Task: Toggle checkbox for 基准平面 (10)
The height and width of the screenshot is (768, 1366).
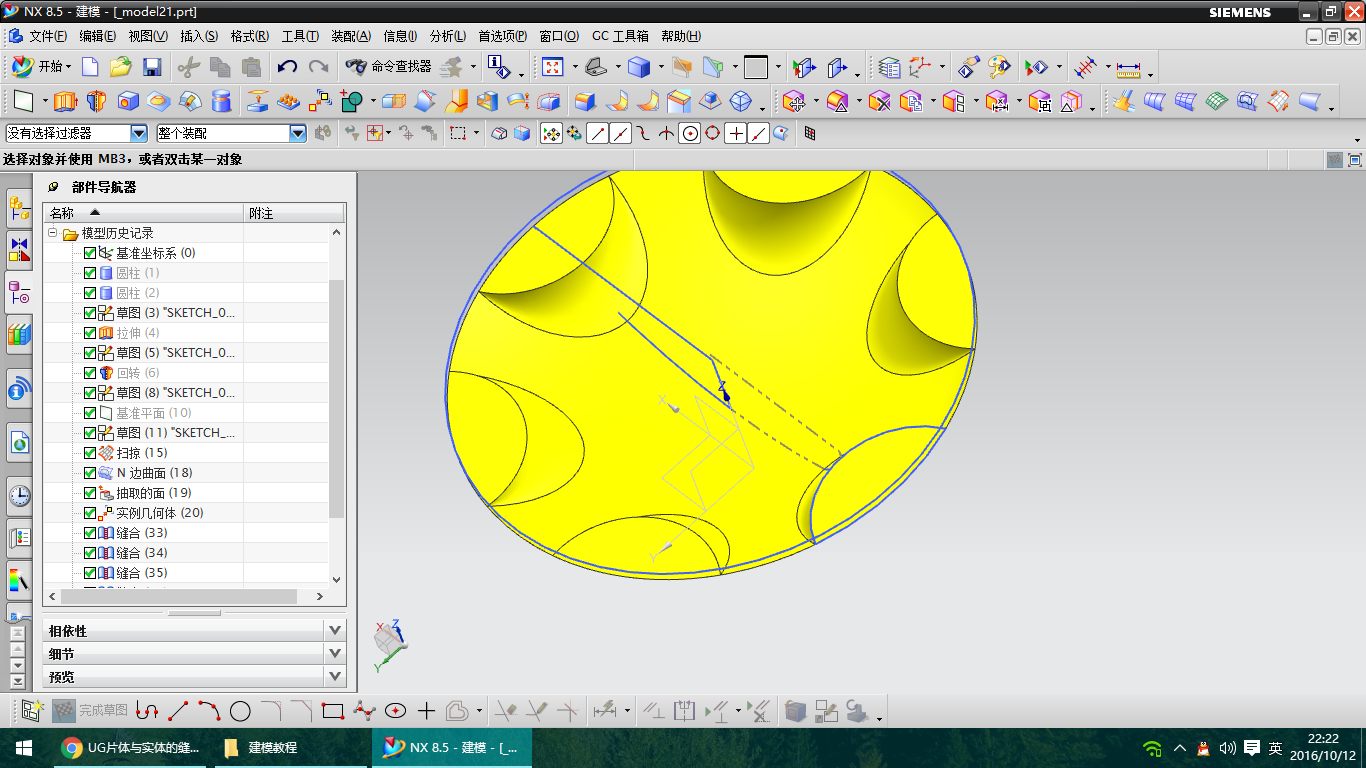Action: tap(90, 413)
